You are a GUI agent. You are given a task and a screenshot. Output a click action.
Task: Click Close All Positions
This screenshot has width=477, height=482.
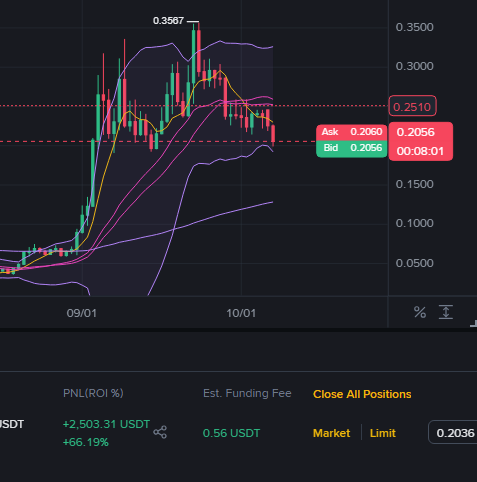(362, 394)
